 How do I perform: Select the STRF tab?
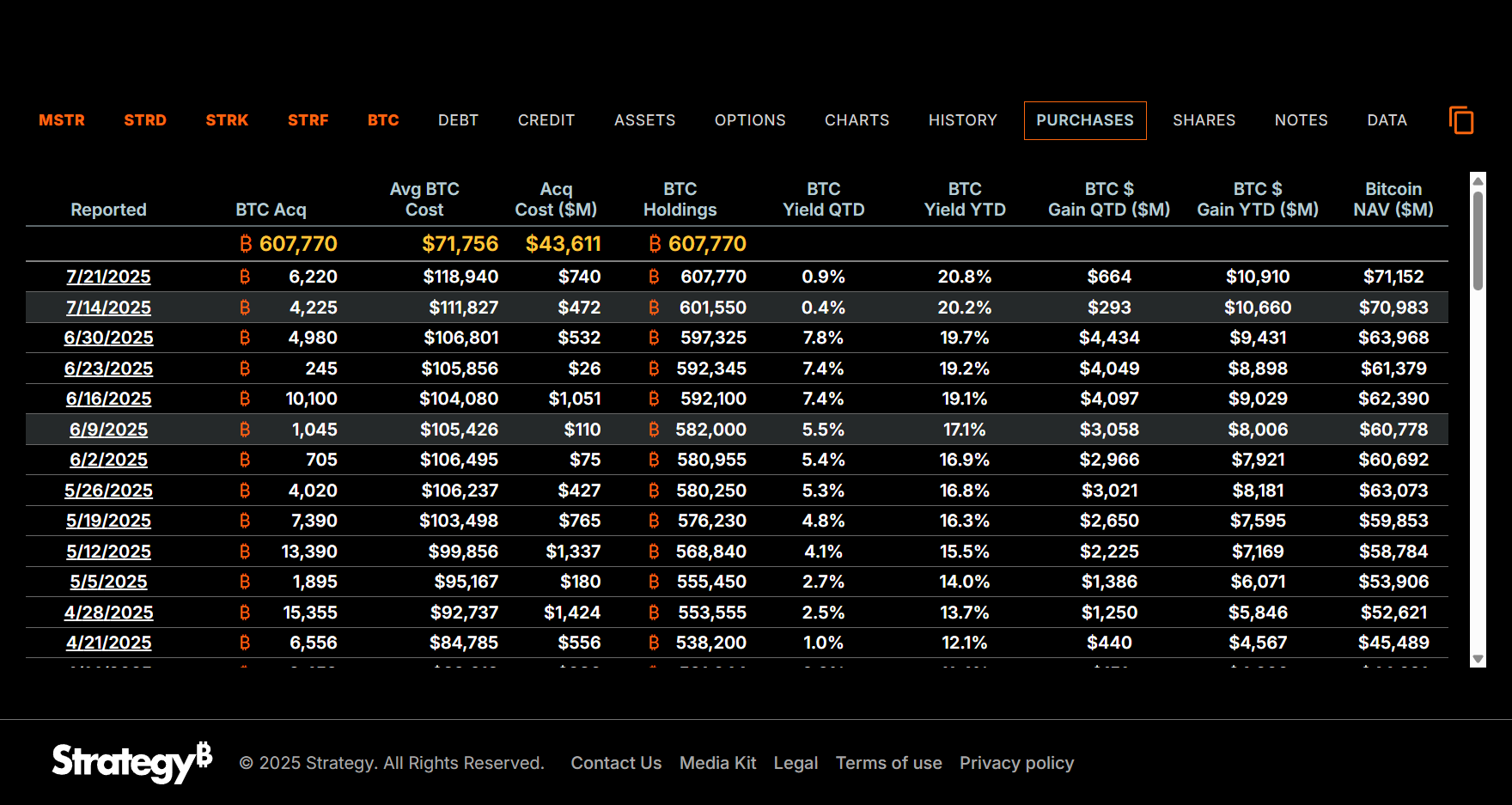308,120
